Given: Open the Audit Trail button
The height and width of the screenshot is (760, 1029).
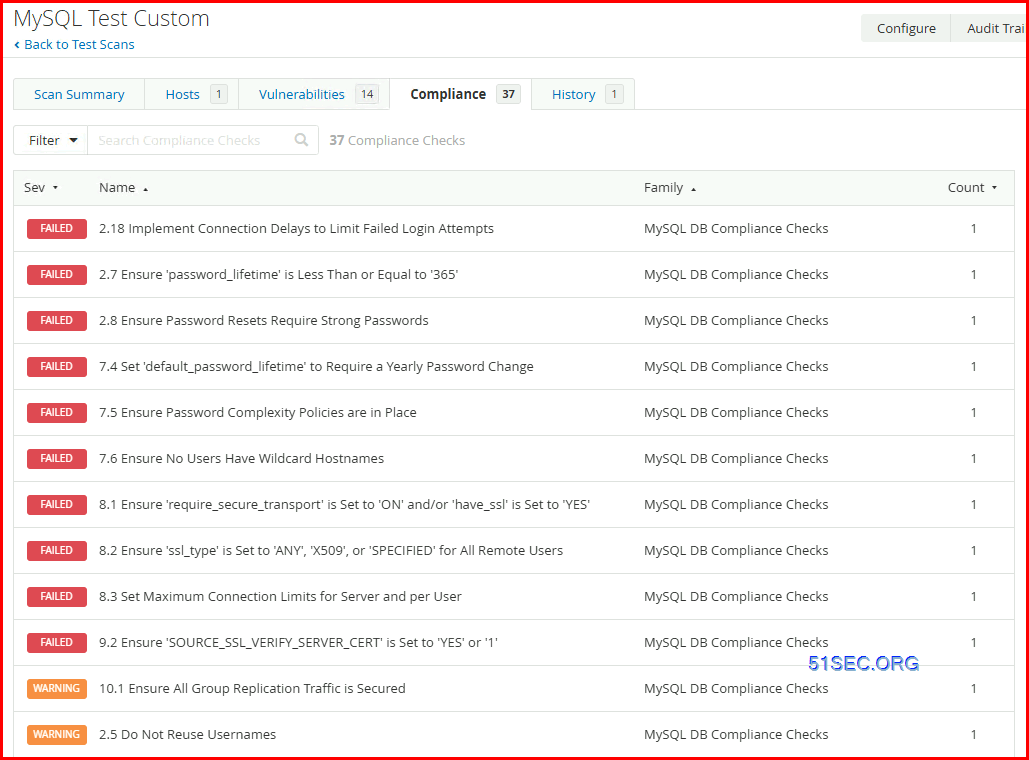Looking at the screenshot, I should point(990,28).
